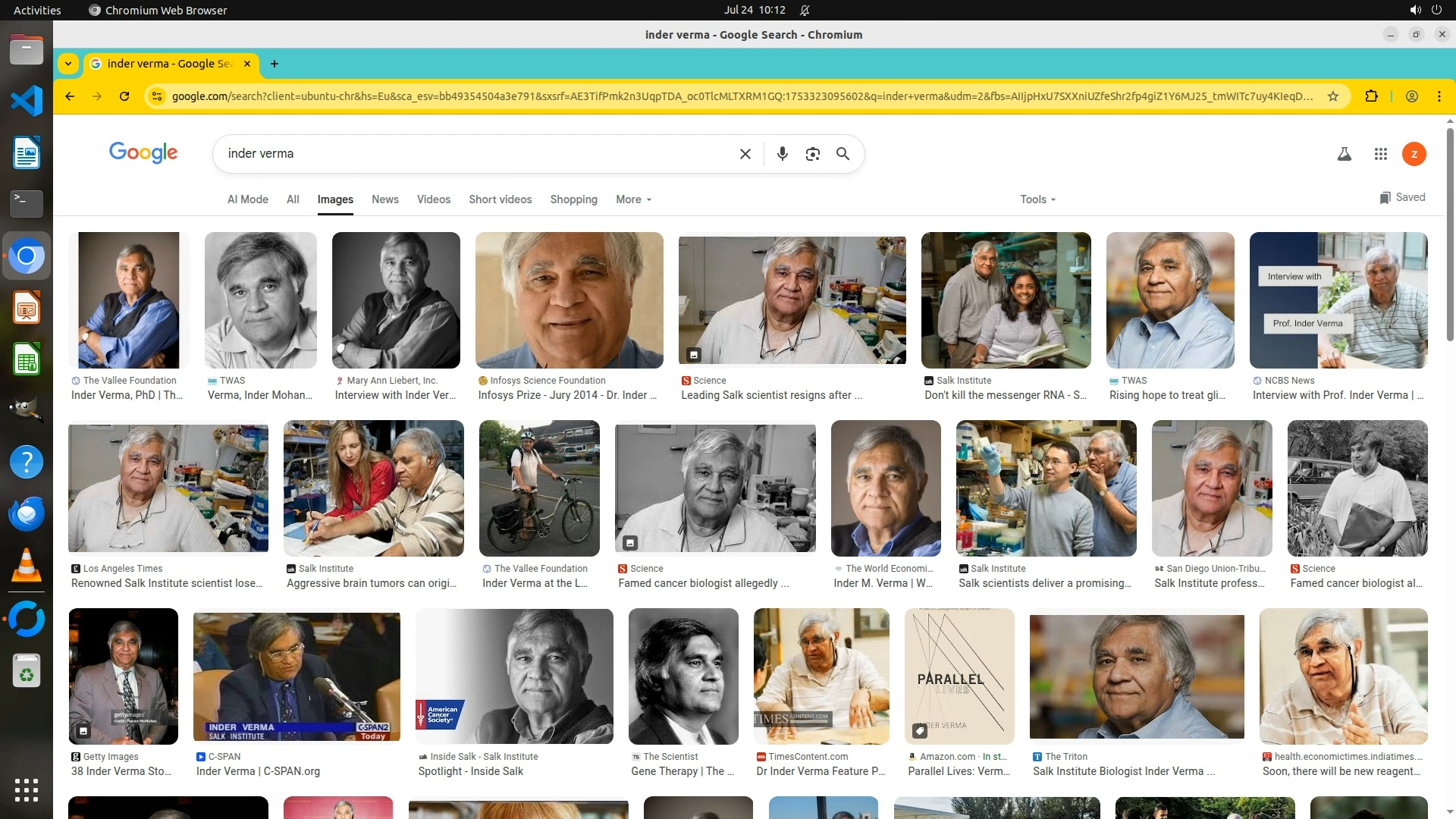Open the tab search dropdown arrow

(x=68, y=64)
